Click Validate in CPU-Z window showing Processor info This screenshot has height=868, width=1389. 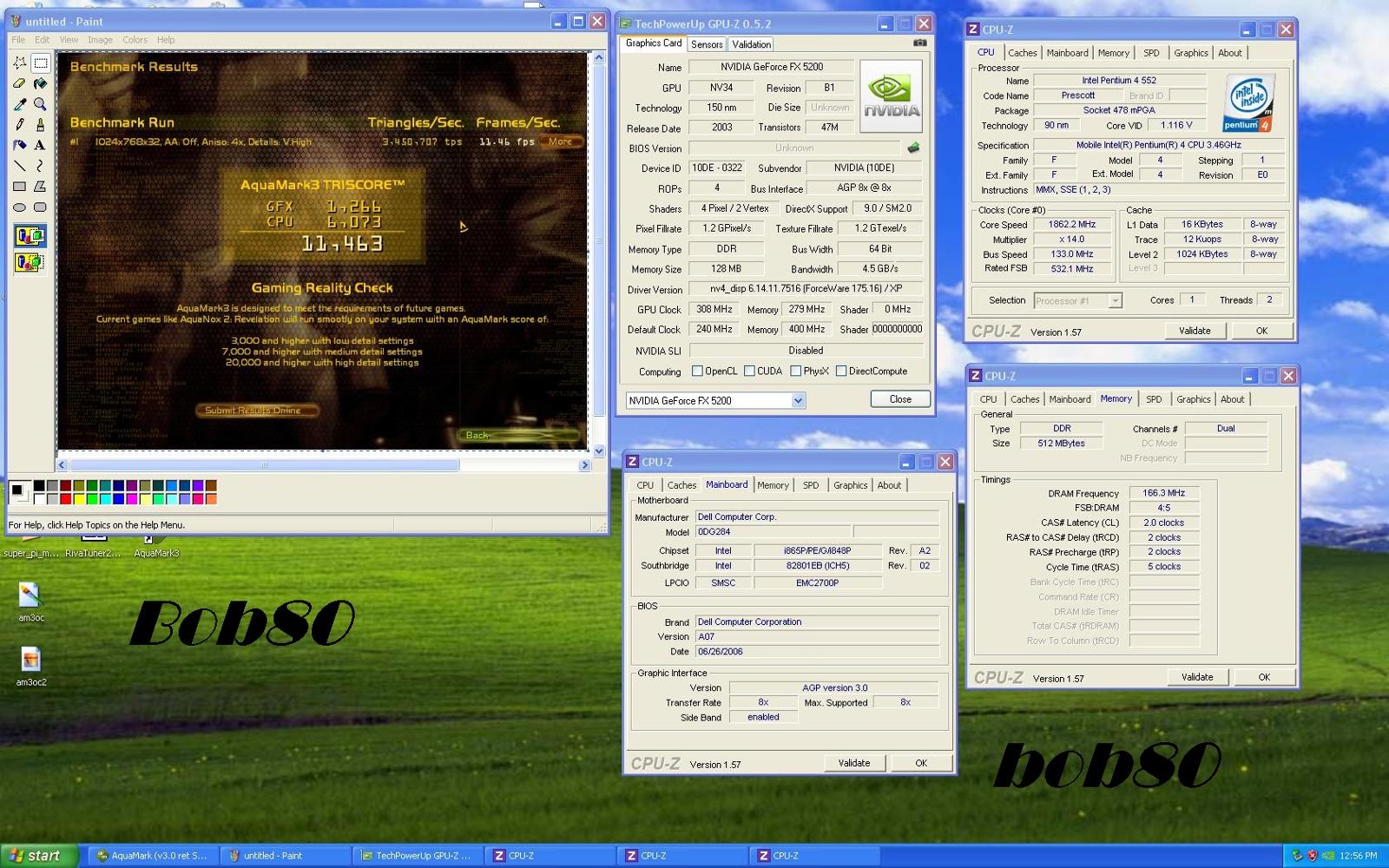(1195, 331)
